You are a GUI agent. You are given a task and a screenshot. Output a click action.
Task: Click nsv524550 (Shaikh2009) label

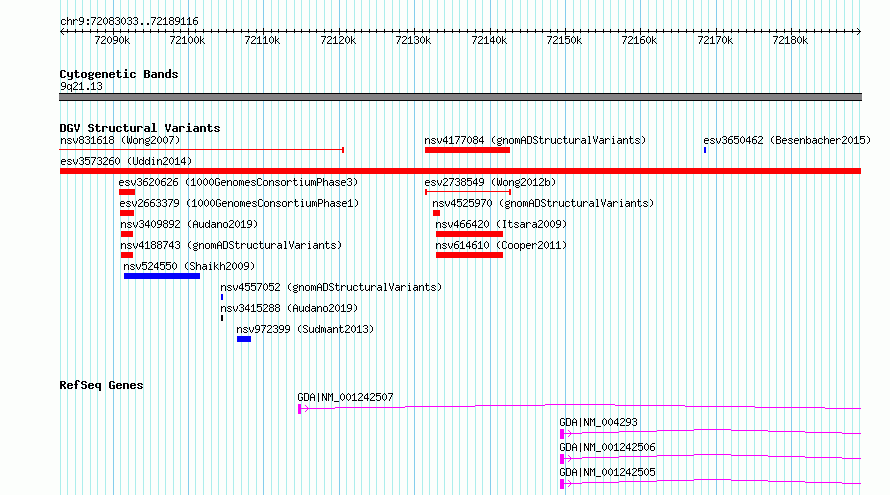click(189, 266)
